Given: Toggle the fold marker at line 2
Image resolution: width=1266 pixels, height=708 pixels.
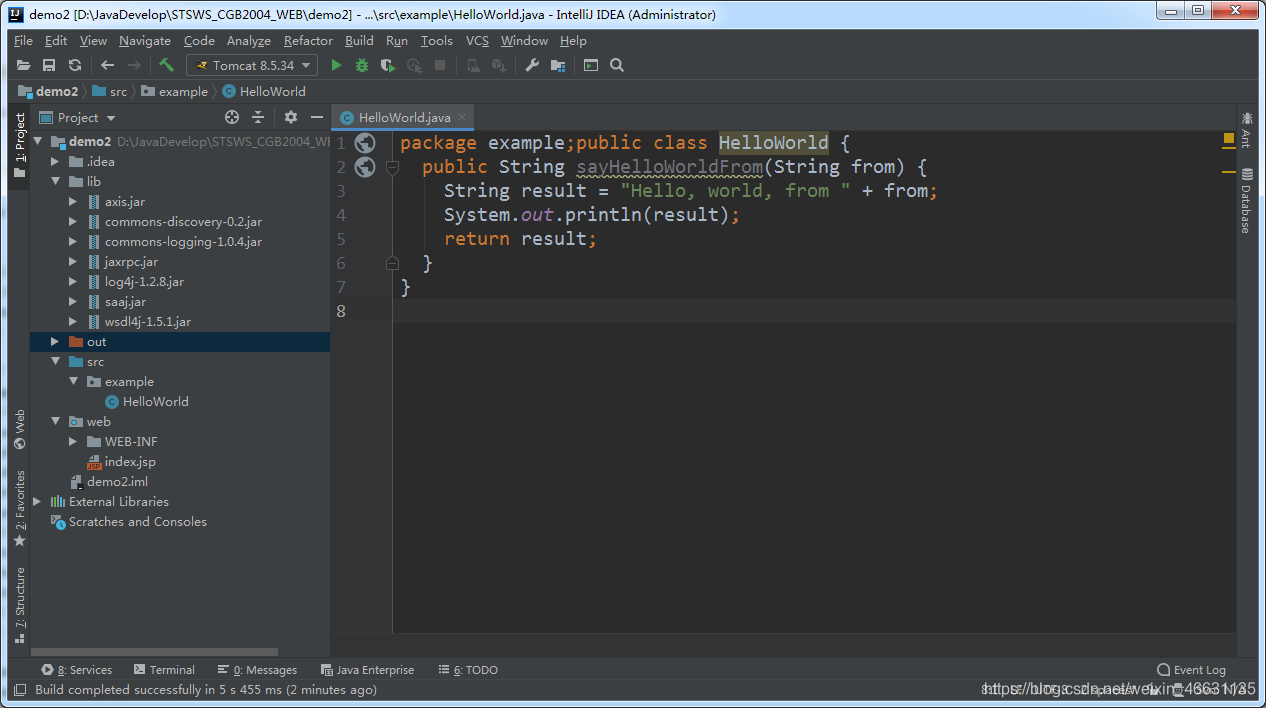Looking at the screenshot, I should pyautogui.click(x=392, y=167).
